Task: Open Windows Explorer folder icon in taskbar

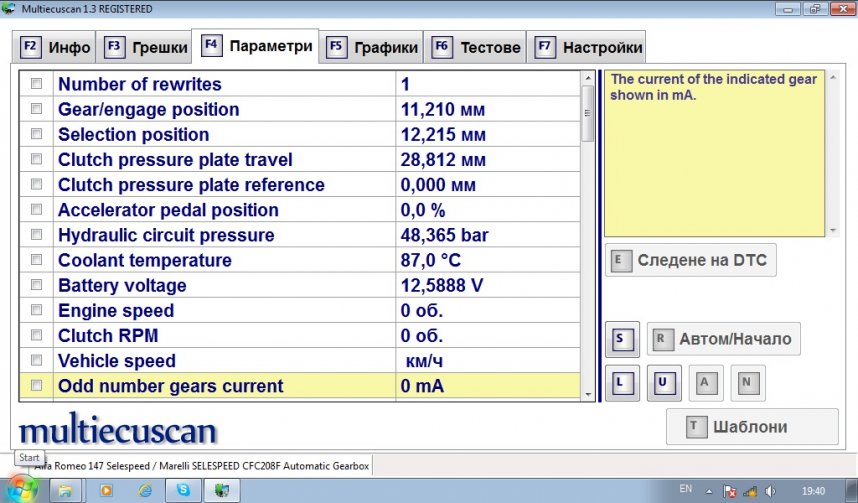Action: click(65, 490)
